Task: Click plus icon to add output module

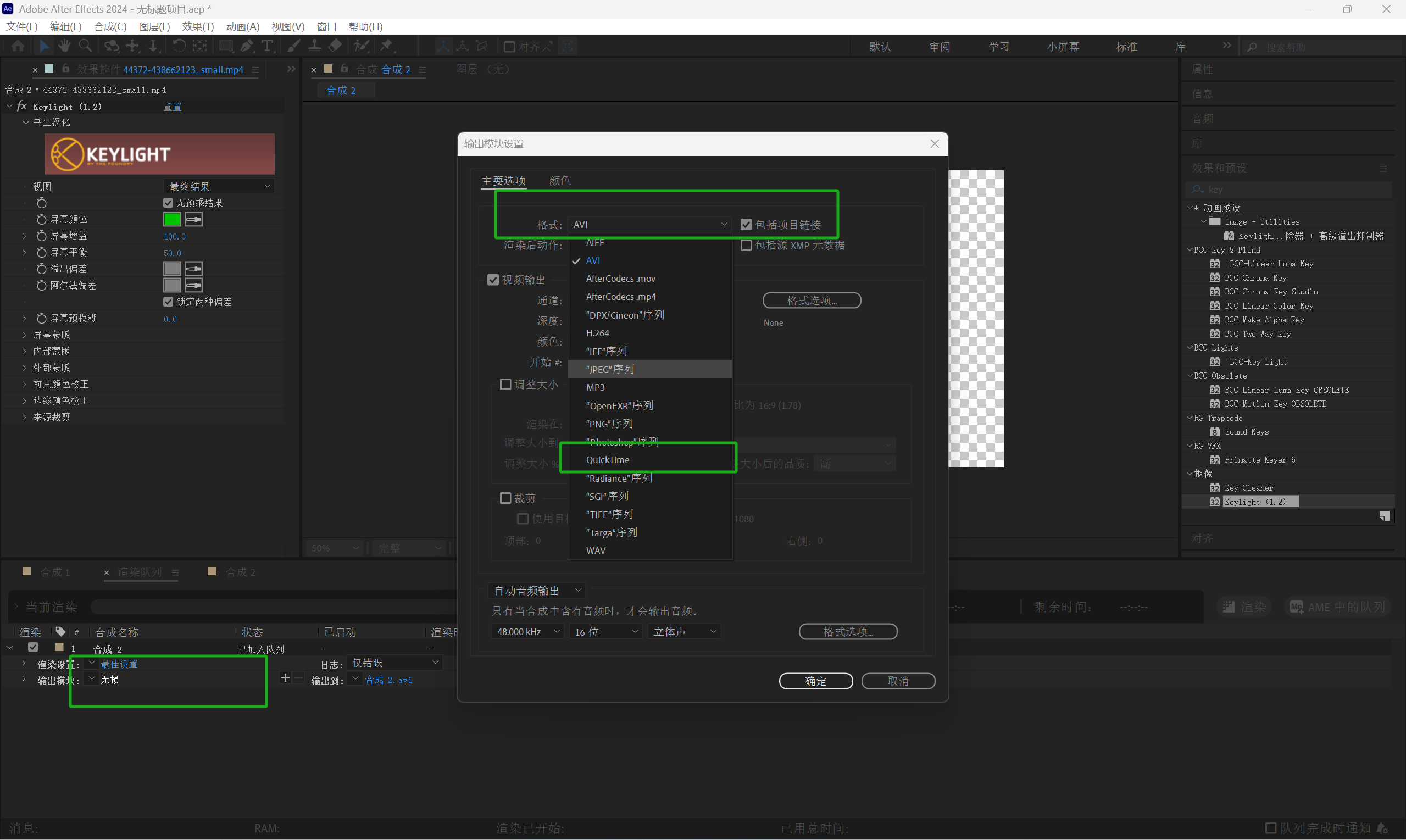Action: pos(285,678)
